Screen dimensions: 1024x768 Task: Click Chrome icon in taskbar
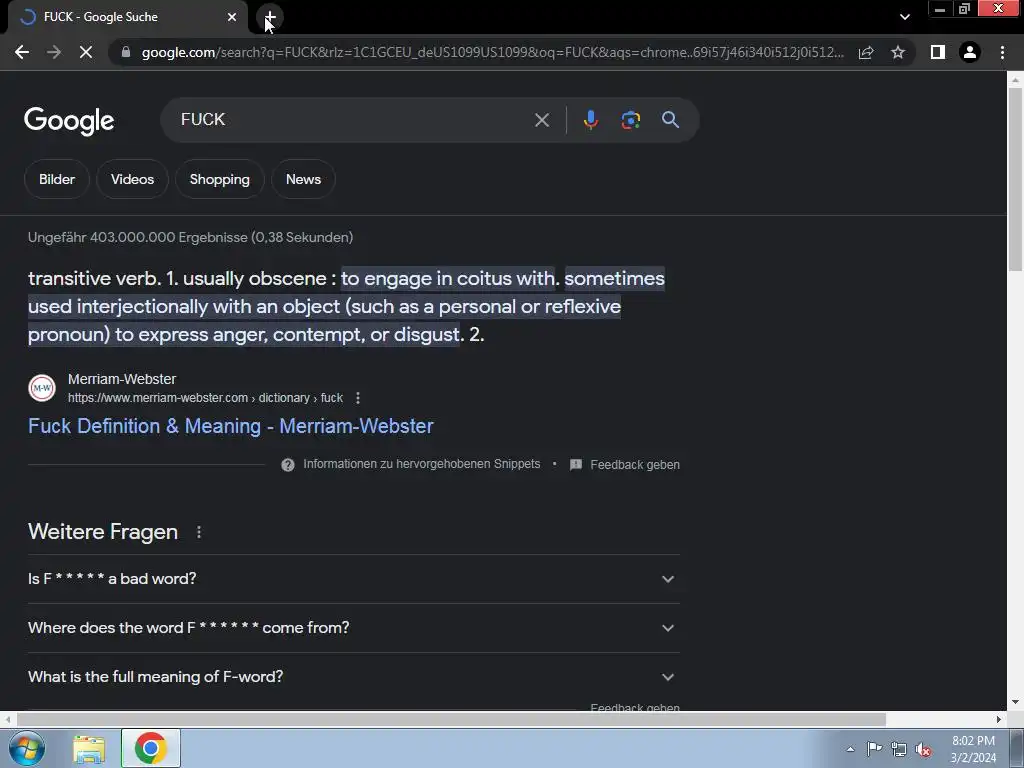pyautogui.click(x=151, y=748)
